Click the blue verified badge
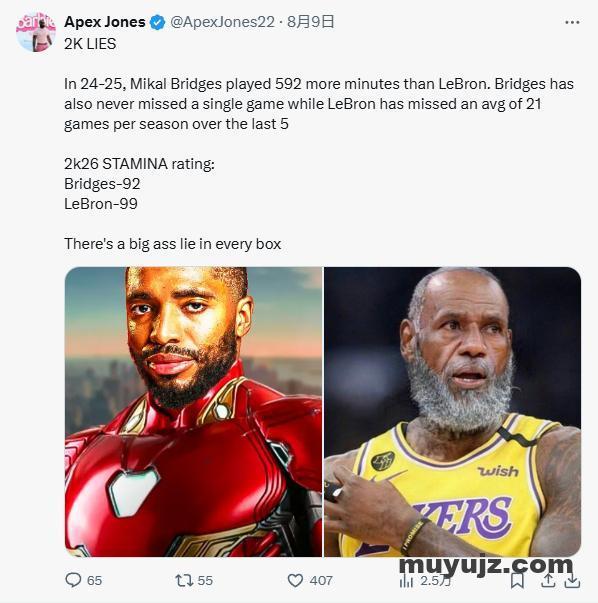598x603 pixels. click(x=157, y=22)
